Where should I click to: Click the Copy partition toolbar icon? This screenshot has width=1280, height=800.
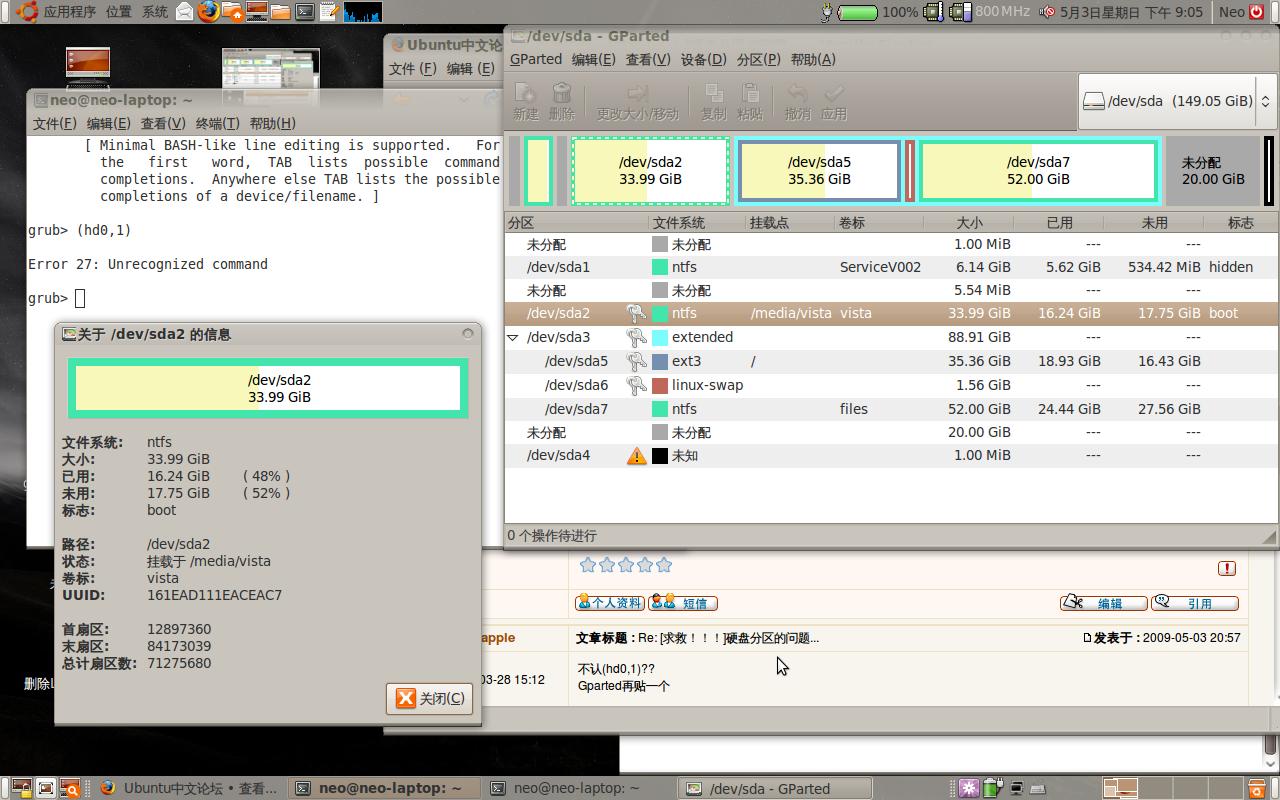point(714,93)
